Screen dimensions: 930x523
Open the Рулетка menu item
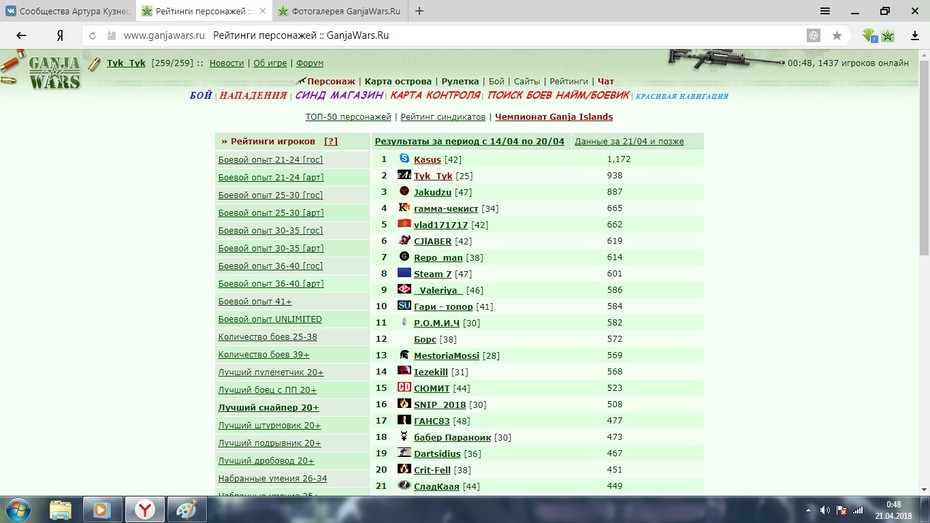tap(460, 81)
